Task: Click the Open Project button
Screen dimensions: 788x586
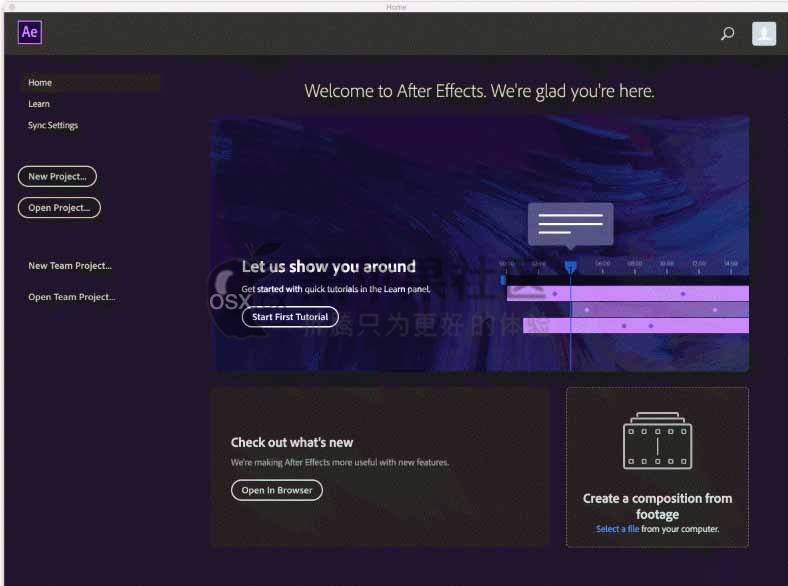Action: 59,208
